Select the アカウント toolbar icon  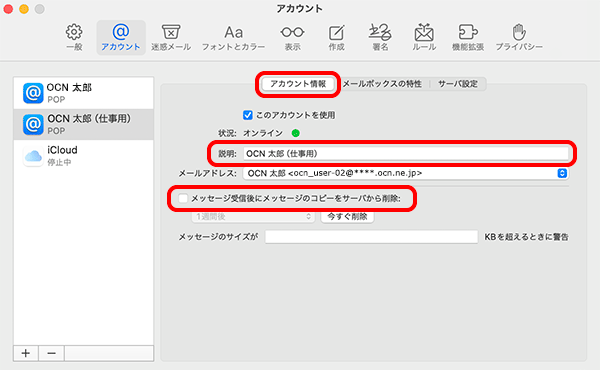pyautogui.click(x=121, y=37)
